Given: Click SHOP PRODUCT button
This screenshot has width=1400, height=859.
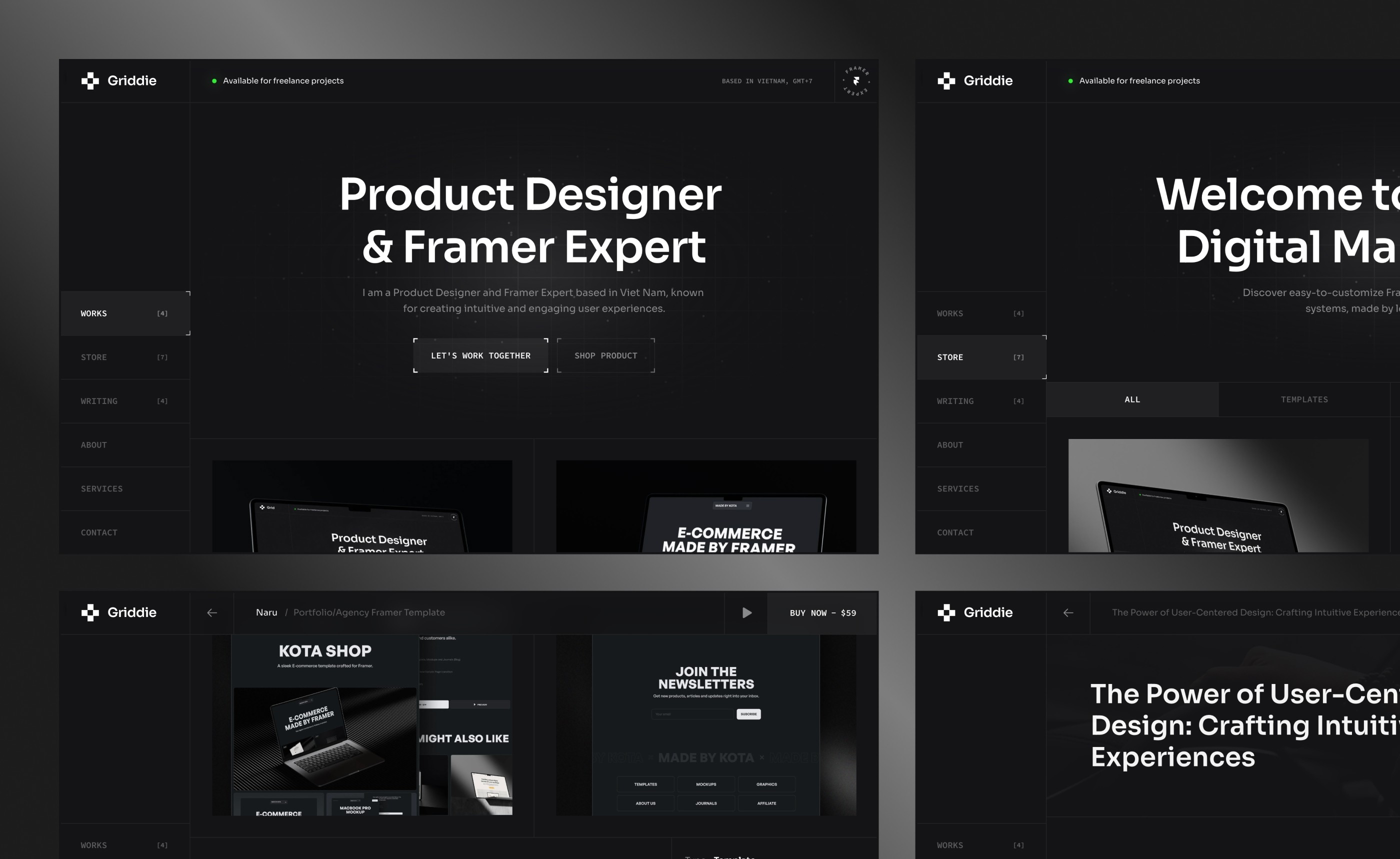Looking at the screenshot, I should [x=605, y=356].
